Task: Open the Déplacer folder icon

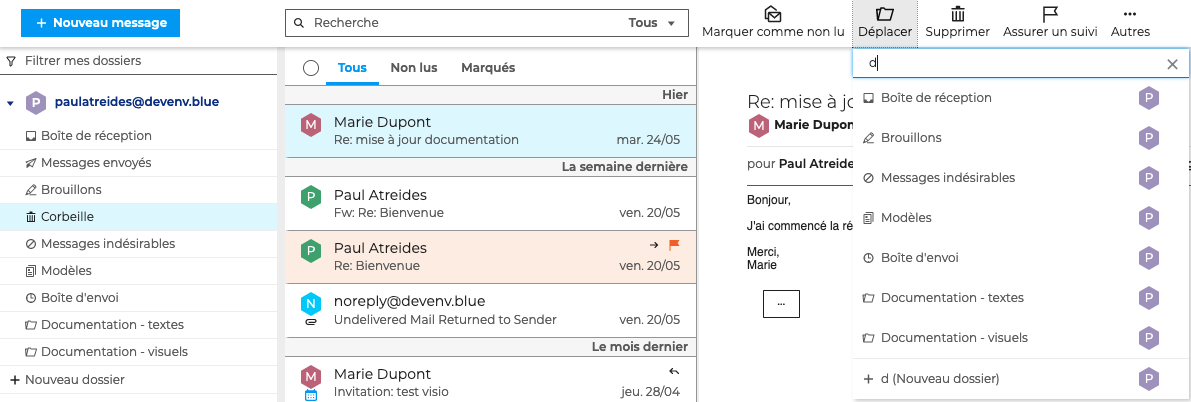Action: [884, 14]
